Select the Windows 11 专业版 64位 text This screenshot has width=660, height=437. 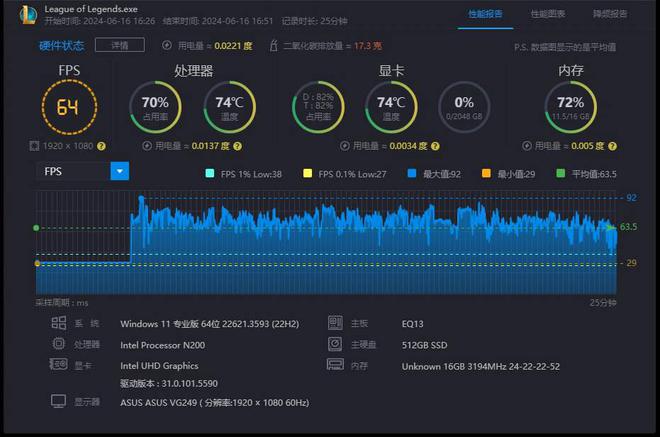coord(210,324)
